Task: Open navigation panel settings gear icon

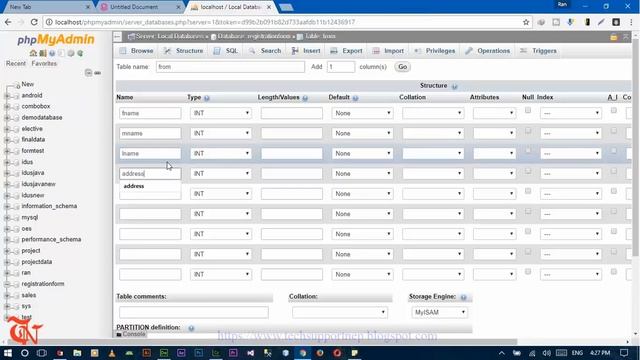Action: (x=71, y=53)
